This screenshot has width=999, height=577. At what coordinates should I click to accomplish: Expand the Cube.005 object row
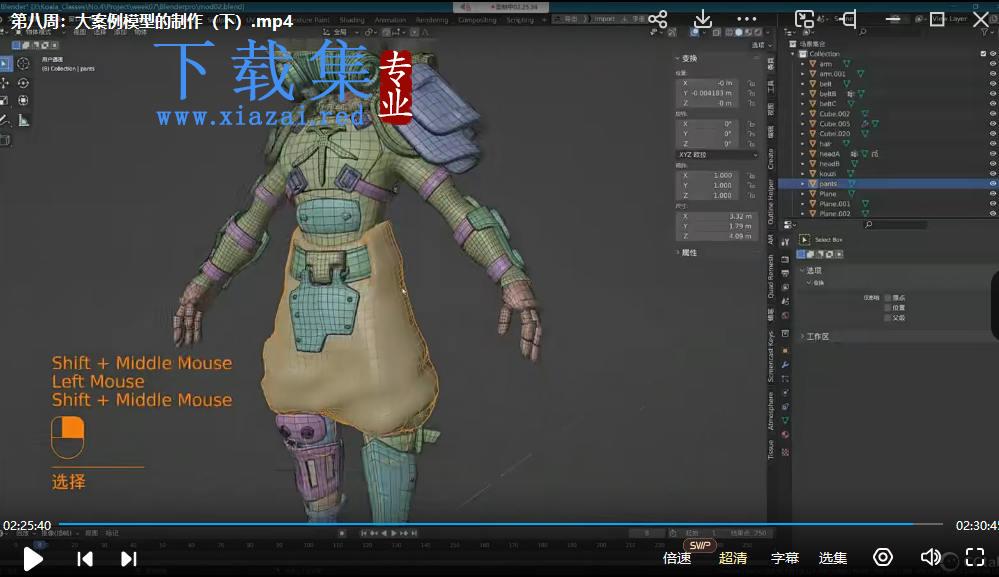point(803,124)
